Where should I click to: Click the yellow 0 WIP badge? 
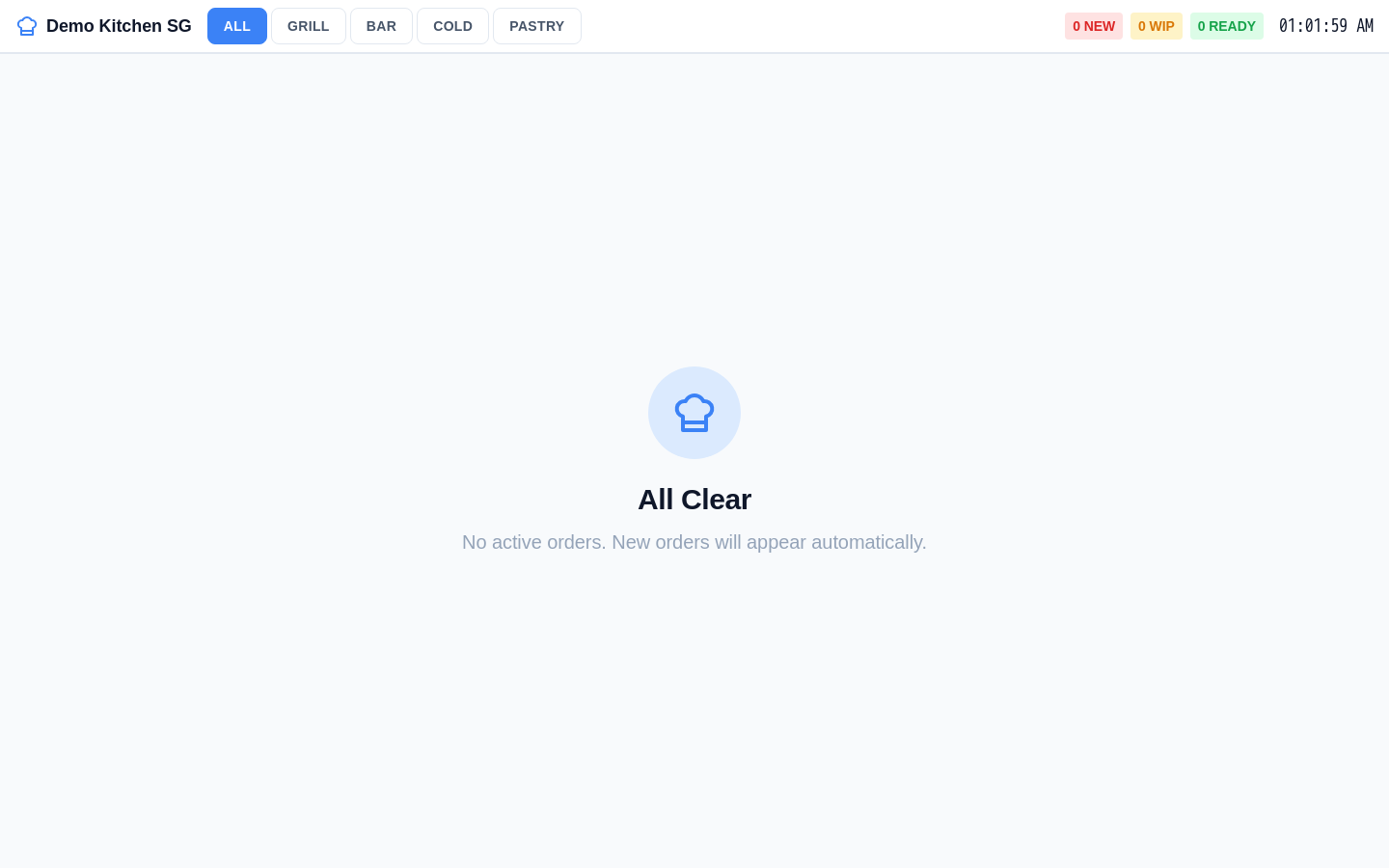pyautogui.click(x=1157, y=26)
